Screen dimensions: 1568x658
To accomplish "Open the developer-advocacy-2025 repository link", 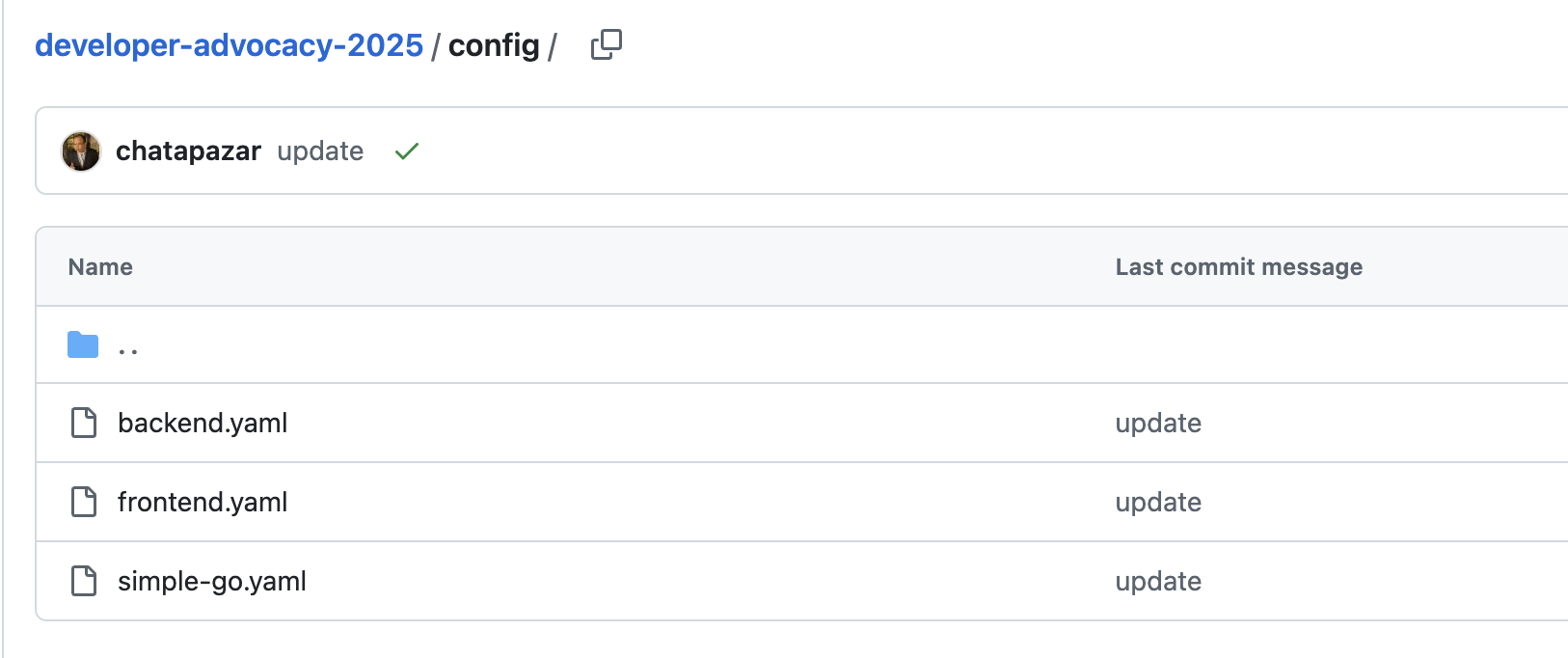I will [x=229, y=45].
